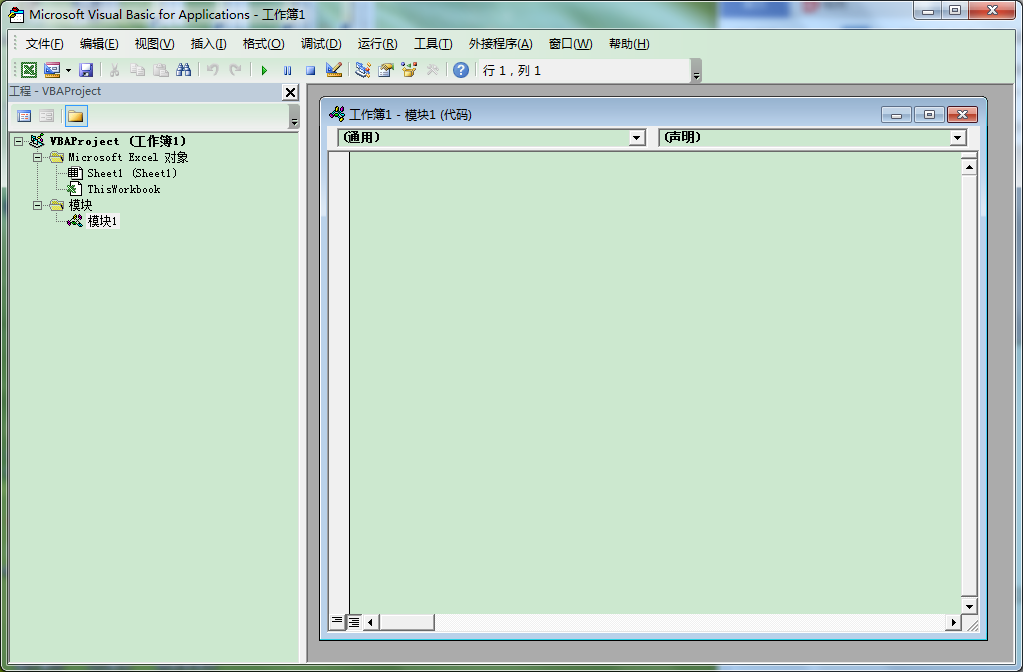
Task: Click the View Object icon in project panel
Action: click(x=46, y=116)
